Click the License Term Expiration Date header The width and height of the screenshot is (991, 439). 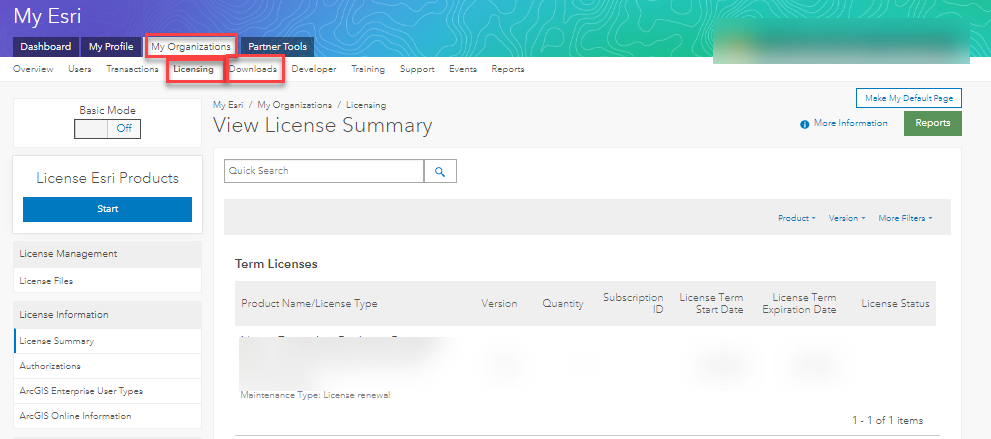tap(799, 303)
